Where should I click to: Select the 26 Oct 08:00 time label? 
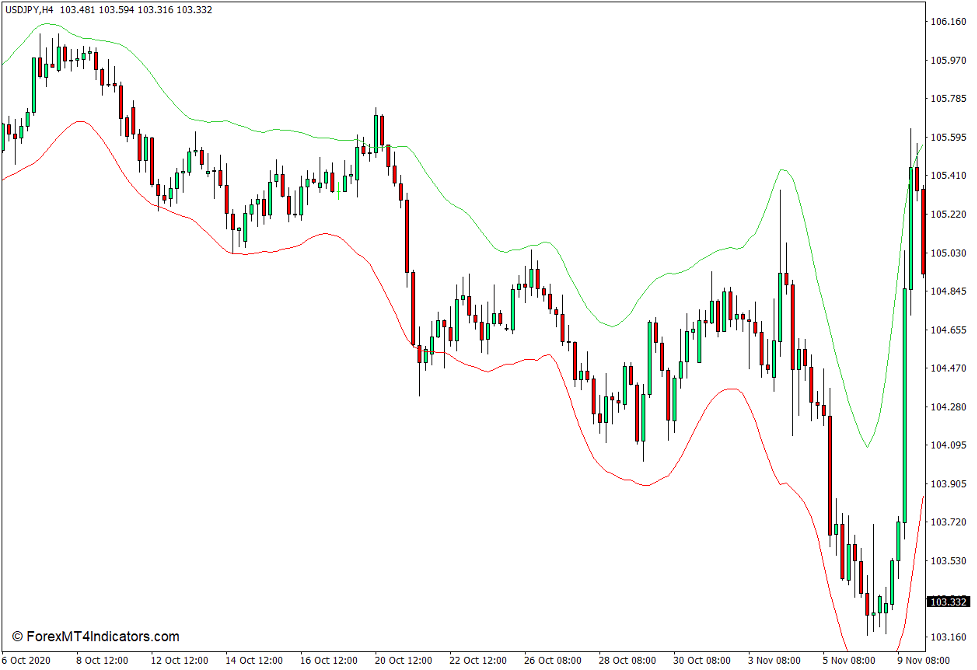[x=552, y=660]
